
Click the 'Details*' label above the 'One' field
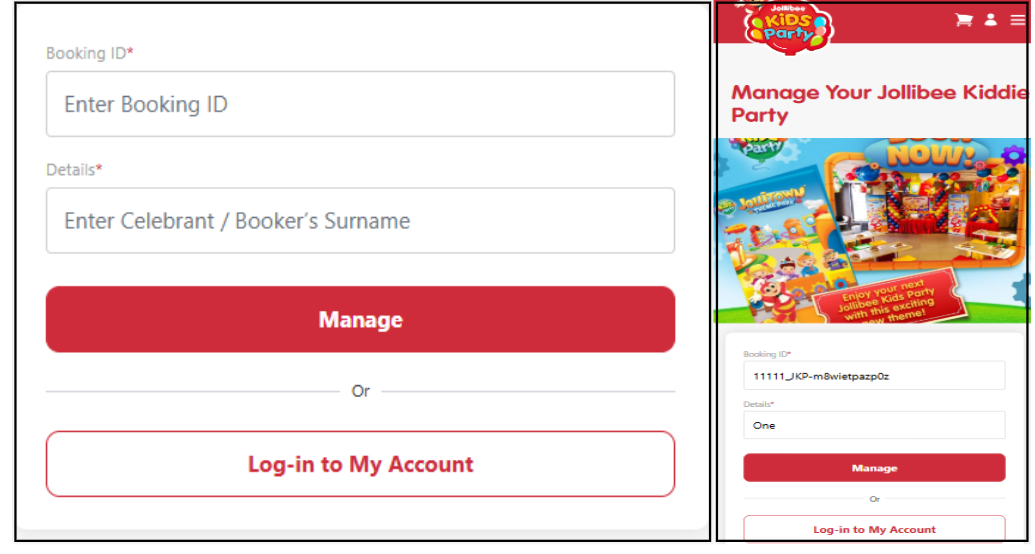point(758,404)
